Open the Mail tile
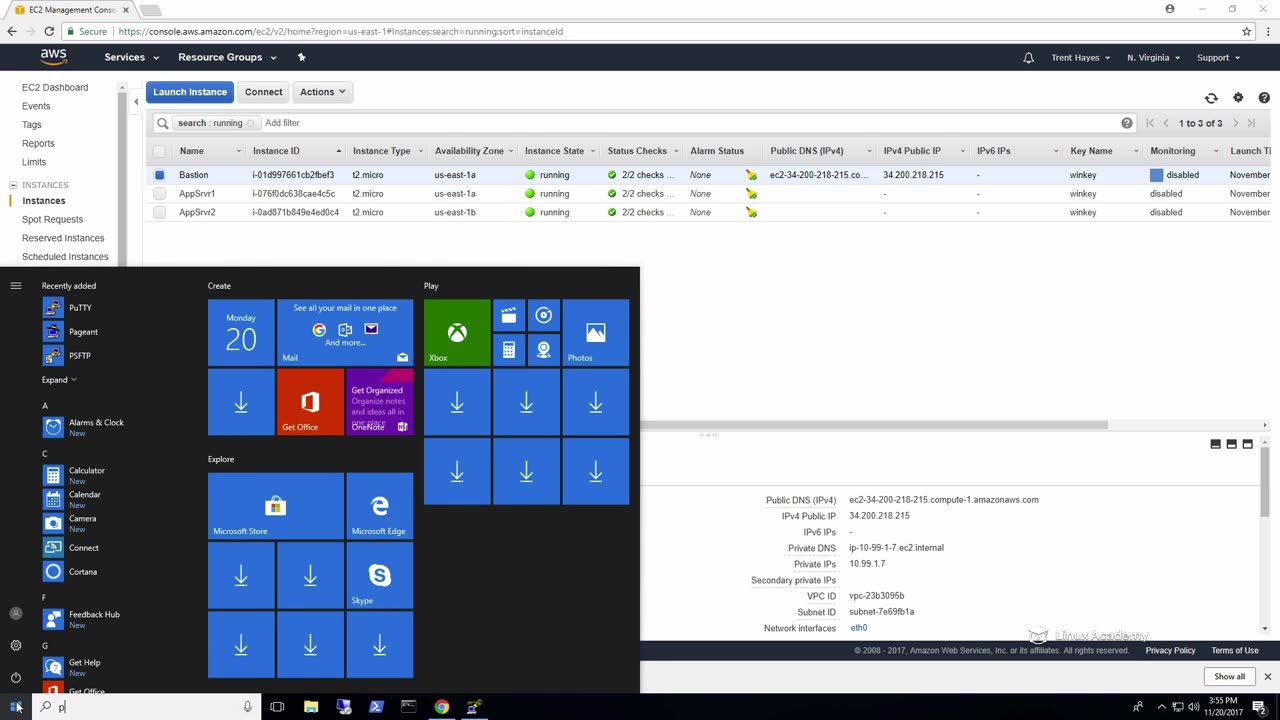 pos(345,333)
